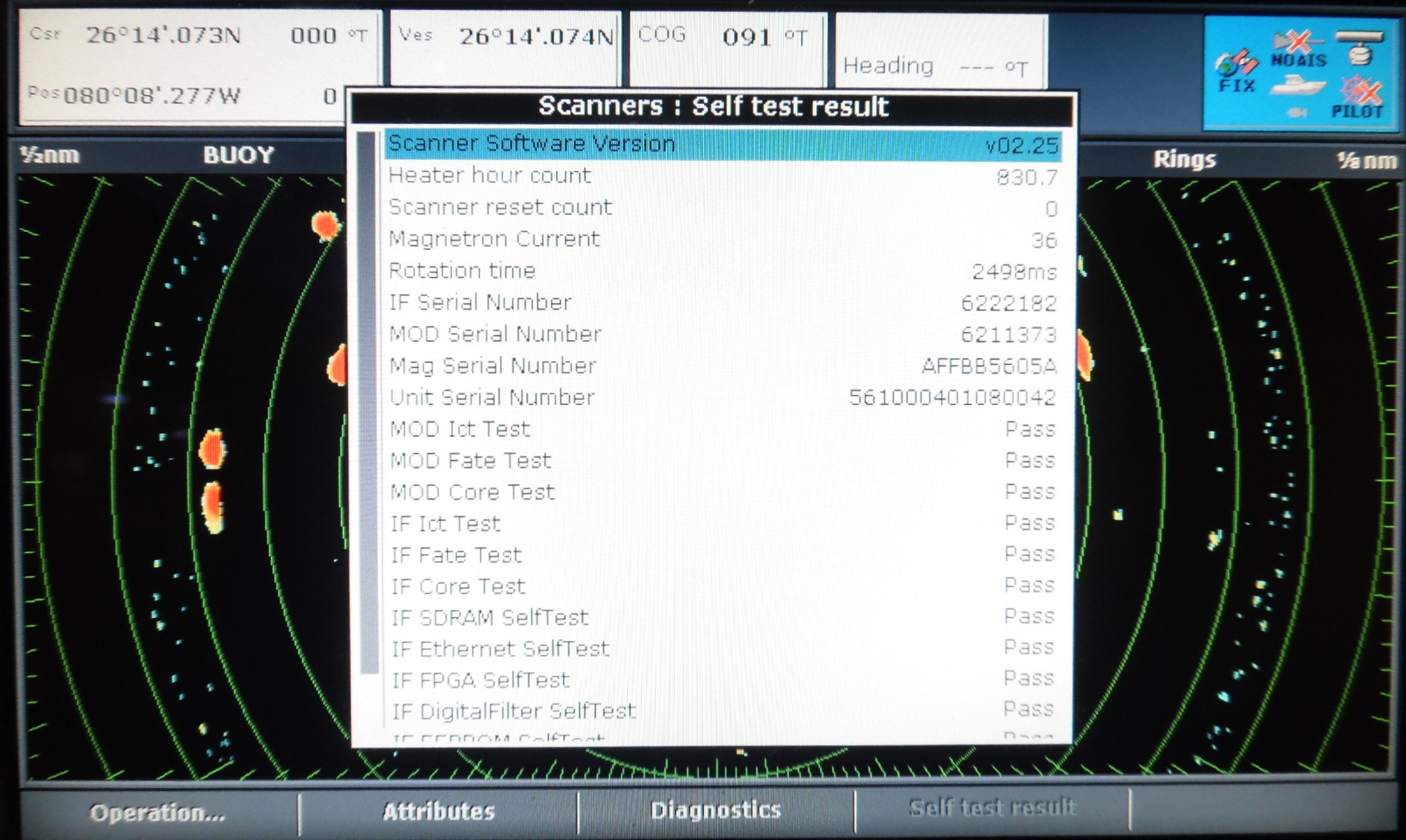Click the COG 091 data box
Image resolution: width=1406 pixels, height=840 pixels.
727,47
